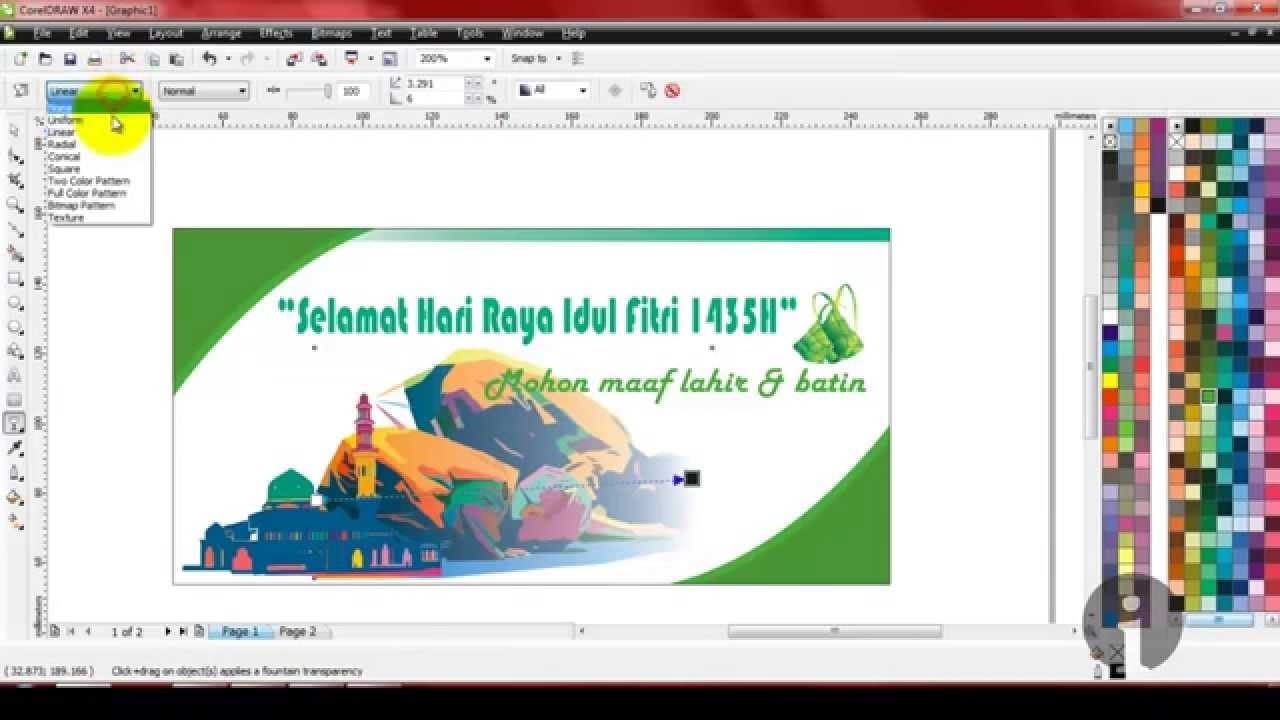
Task: Click the Undo button on the toolbar
Action: pyautogui.click(x=210, y=58)
